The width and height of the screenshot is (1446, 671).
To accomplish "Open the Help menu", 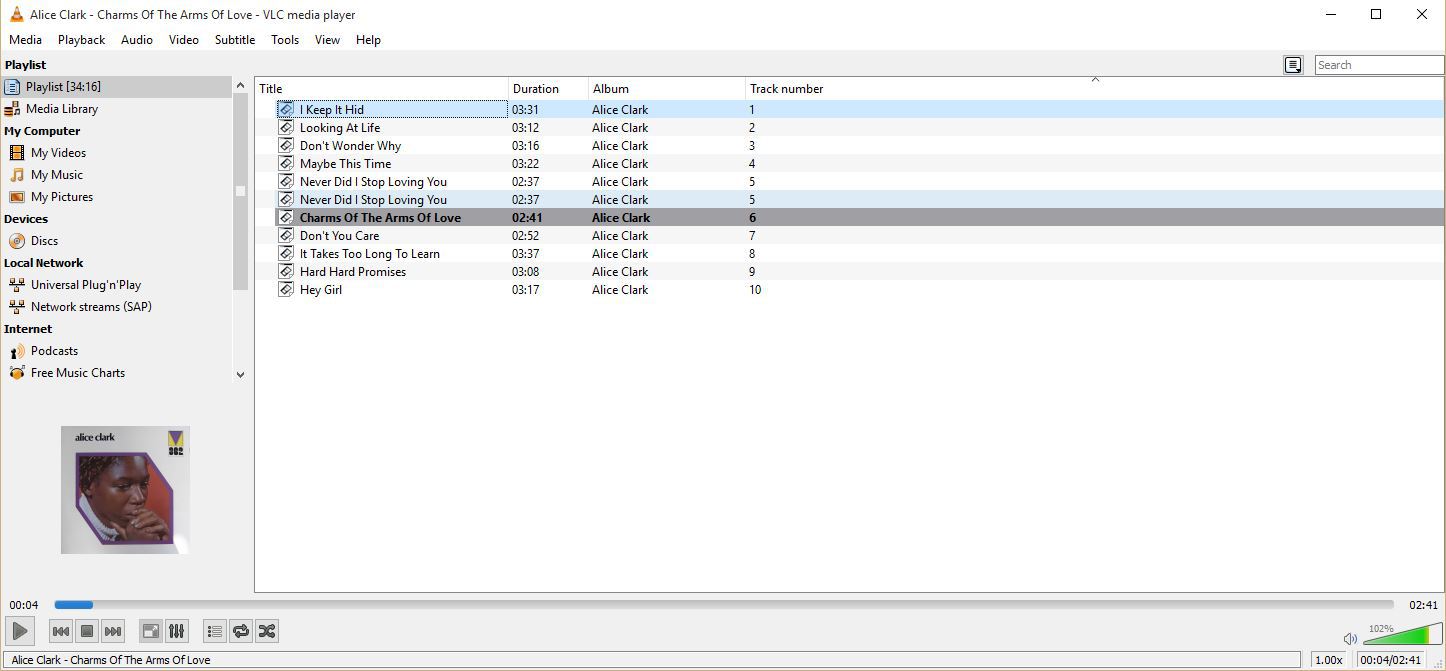I will (368, 40).
